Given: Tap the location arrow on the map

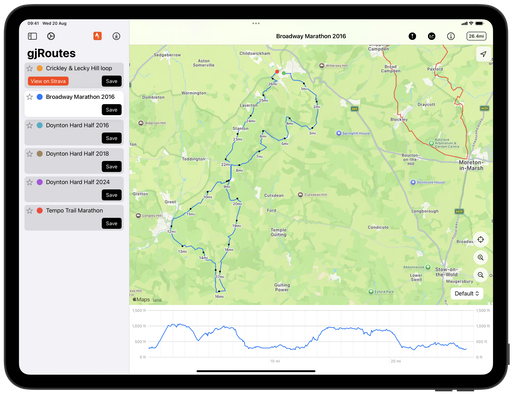Looking at the screenshot, I should (x=483, y=54).
